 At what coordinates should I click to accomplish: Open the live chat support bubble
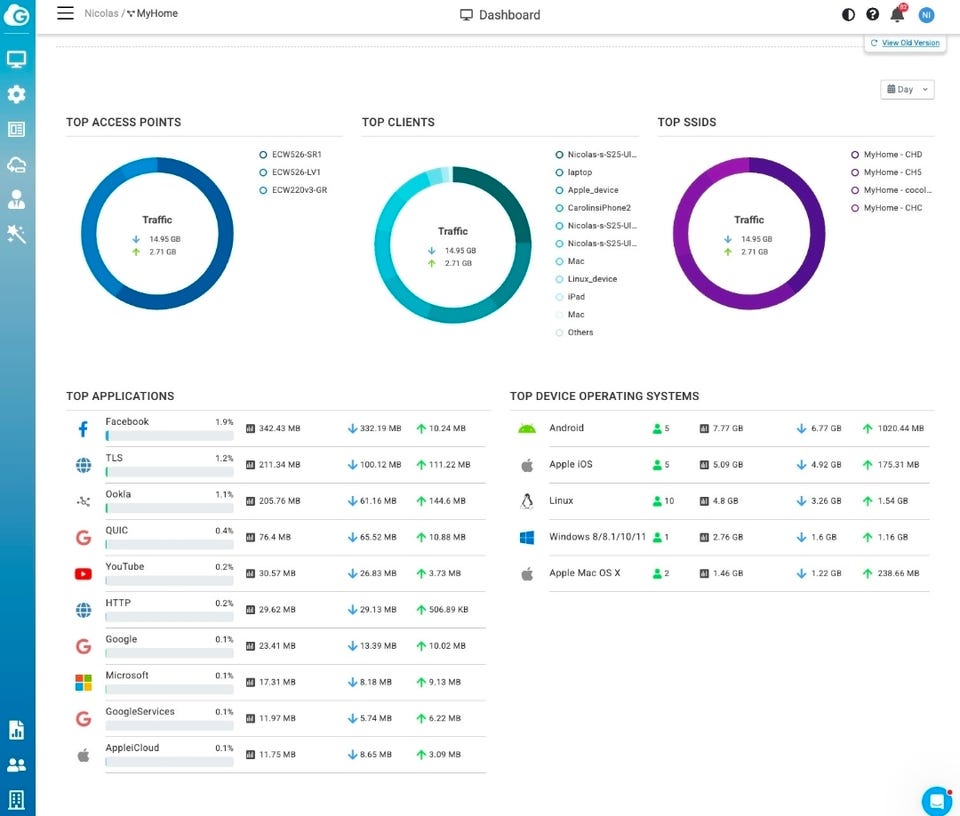[937, 800]
